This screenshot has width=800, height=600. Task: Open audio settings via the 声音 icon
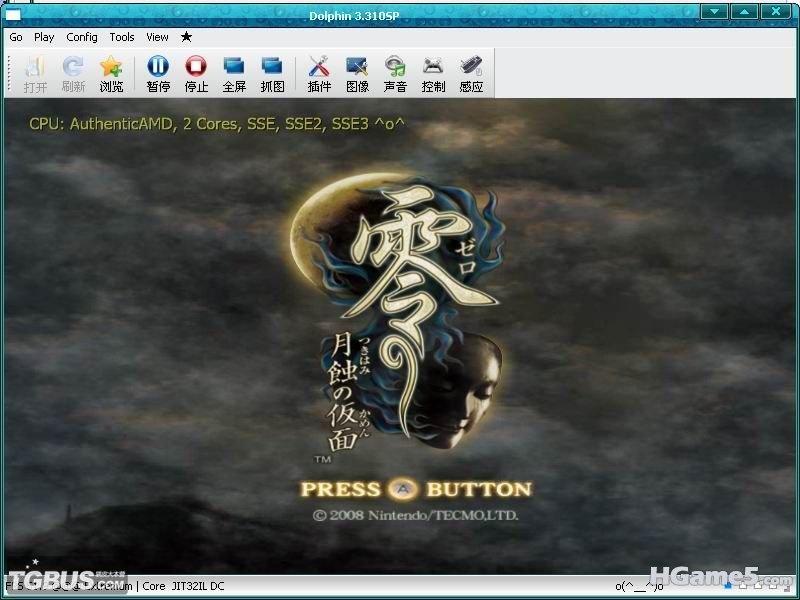click(x=395, y=73)
